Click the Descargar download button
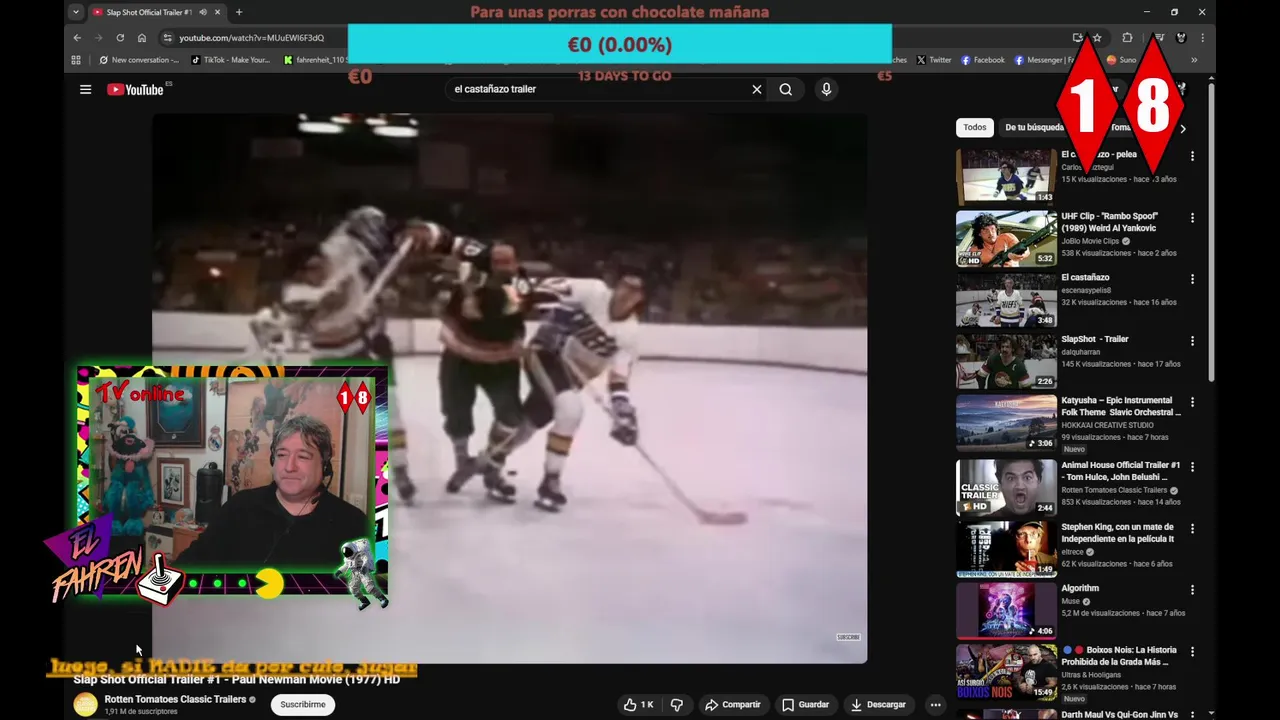Image resolution: width=1280 pixels, height=720 pixels. (x=877, y=705)
